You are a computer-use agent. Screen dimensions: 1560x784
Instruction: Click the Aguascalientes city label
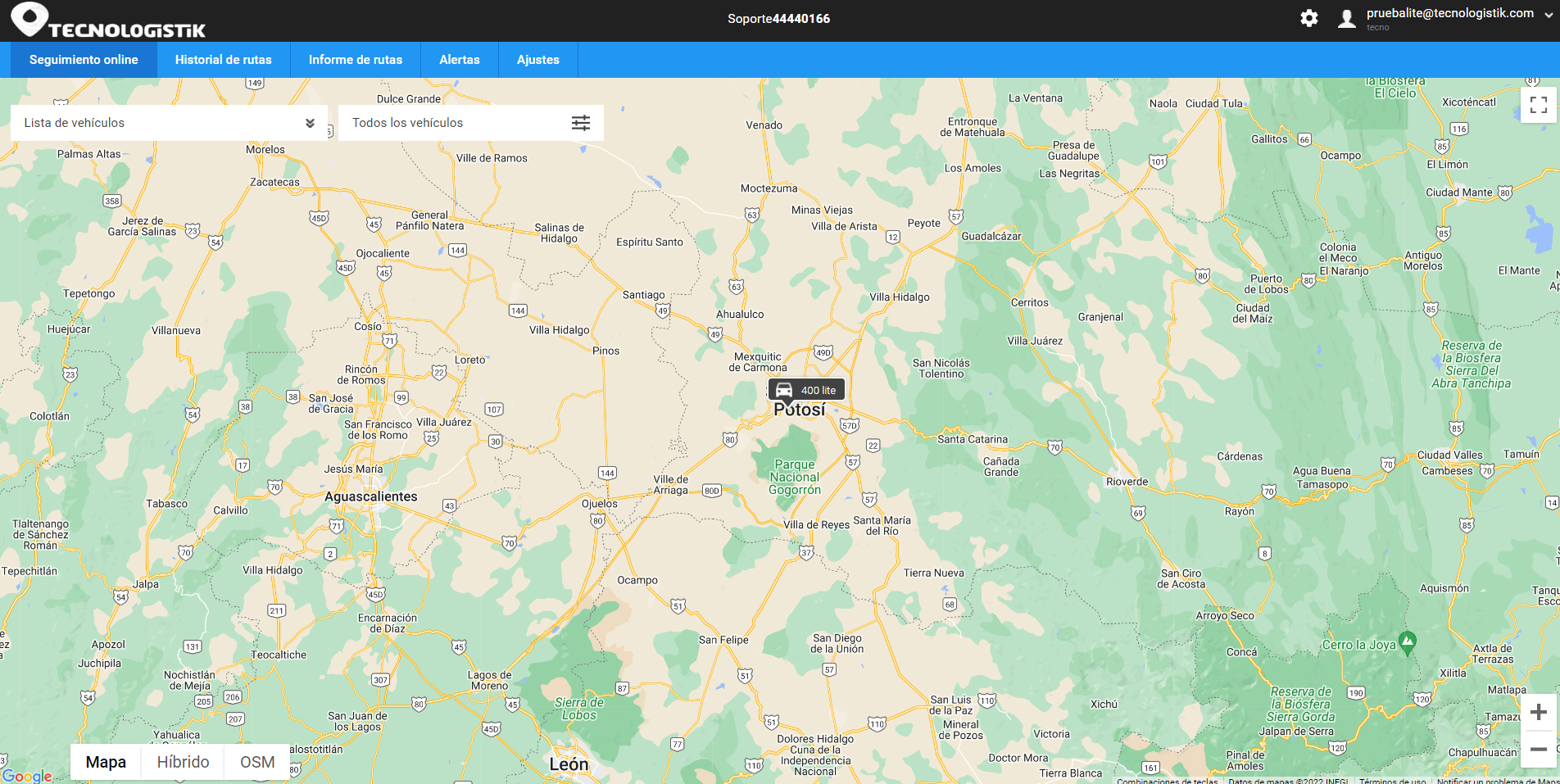pos(371,496)
